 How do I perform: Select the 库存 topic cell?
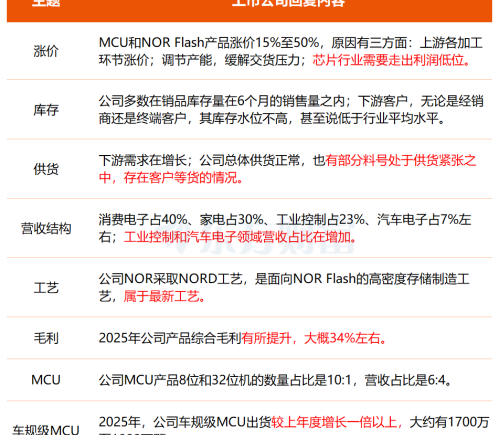tap(46, 110)
